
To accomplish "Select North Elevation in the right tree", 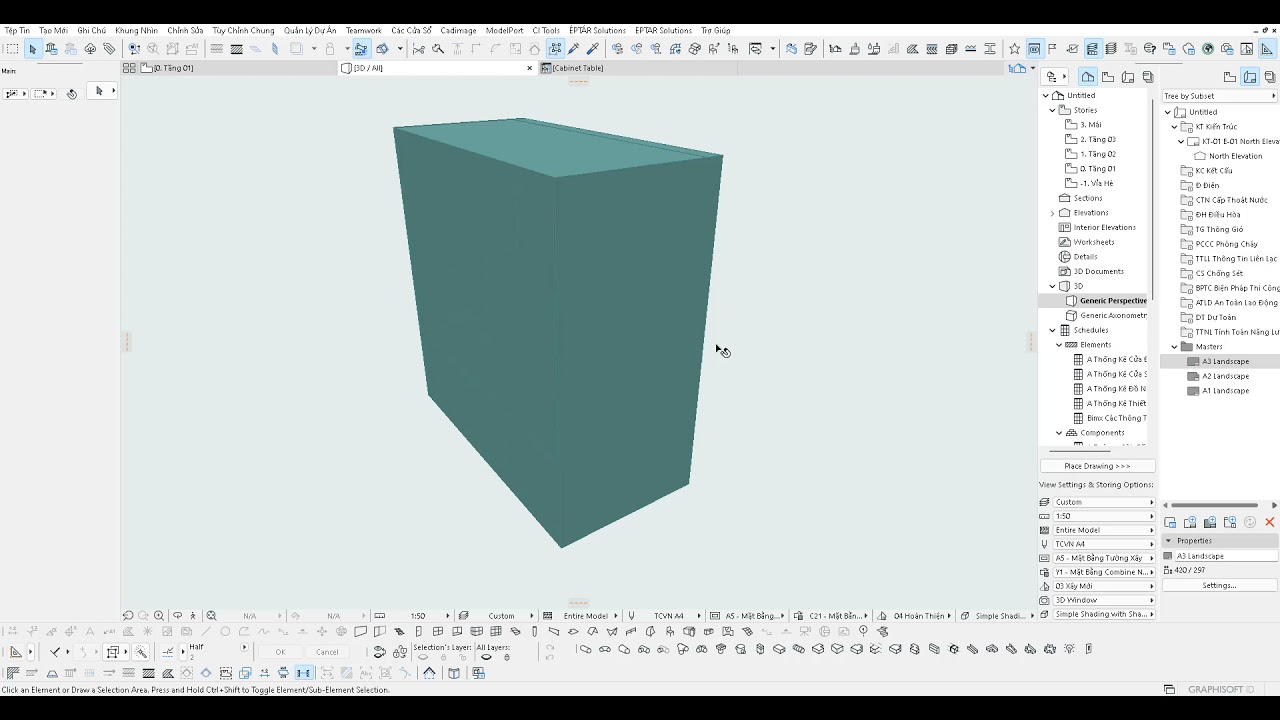I will (x=1235, y=156).
